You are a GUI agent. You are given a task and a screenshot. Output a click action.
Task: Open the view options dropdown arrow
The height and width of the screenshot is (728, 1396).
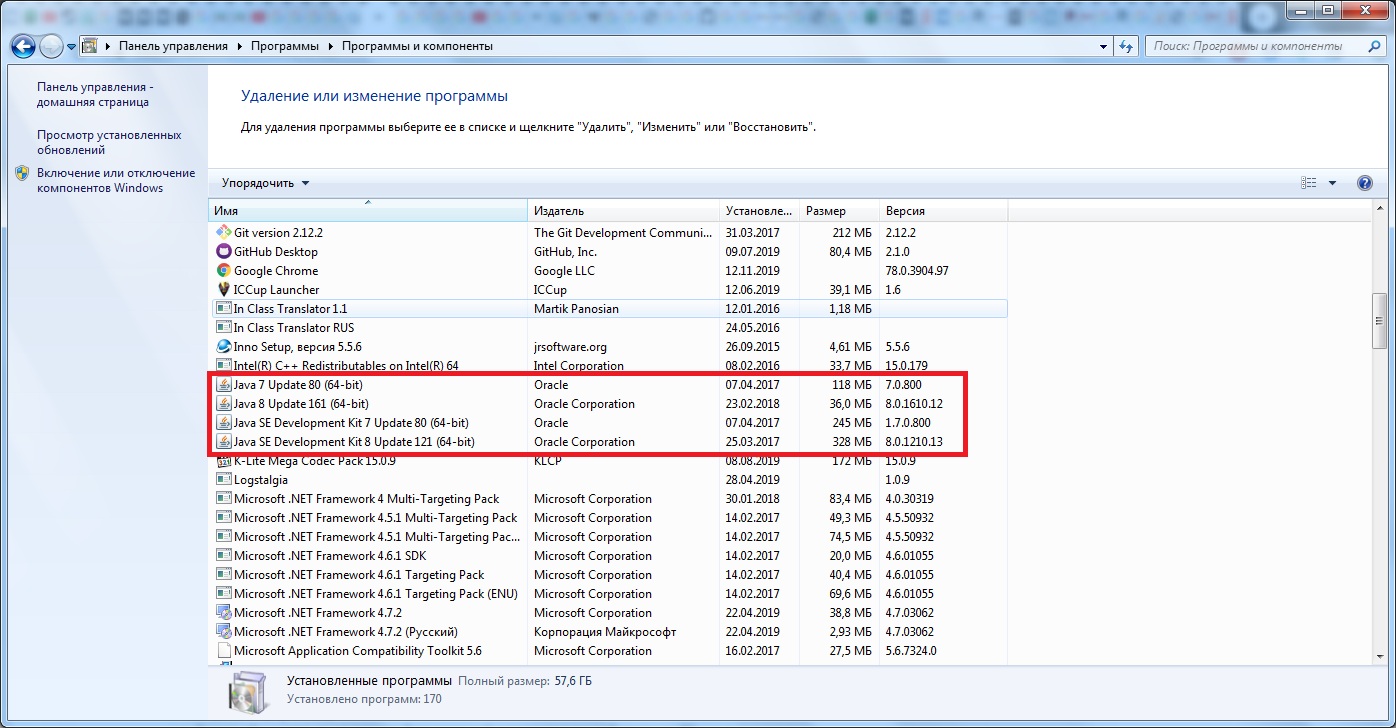pos(1332,183)
